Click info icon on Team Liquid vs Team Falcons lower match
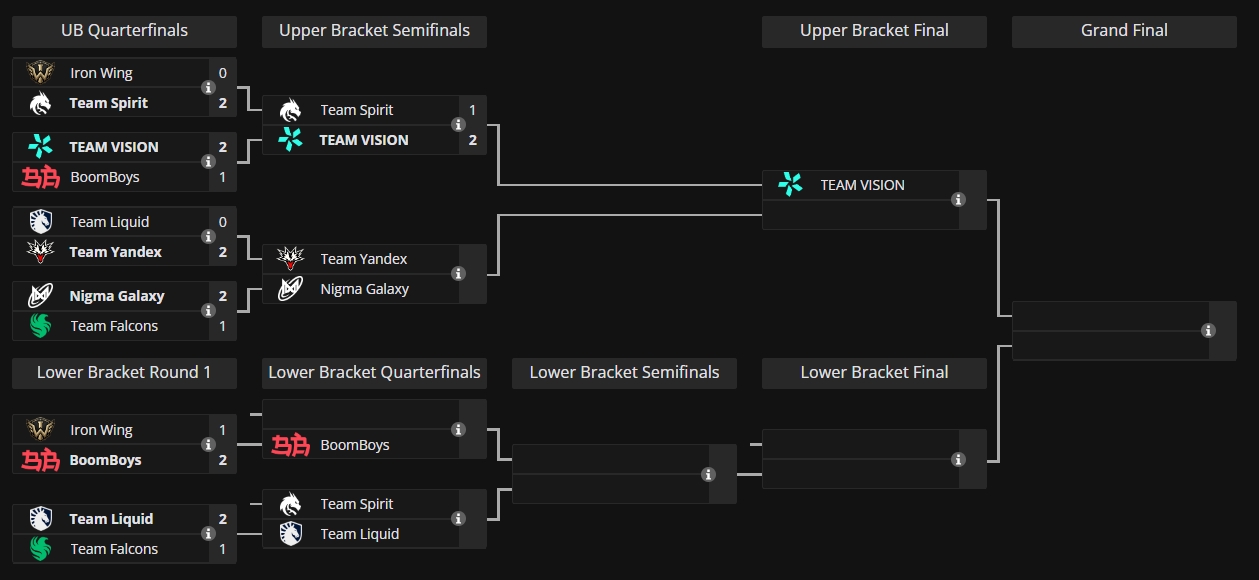The height and width of the screenshot is (580, 1259). coord(208,534)
